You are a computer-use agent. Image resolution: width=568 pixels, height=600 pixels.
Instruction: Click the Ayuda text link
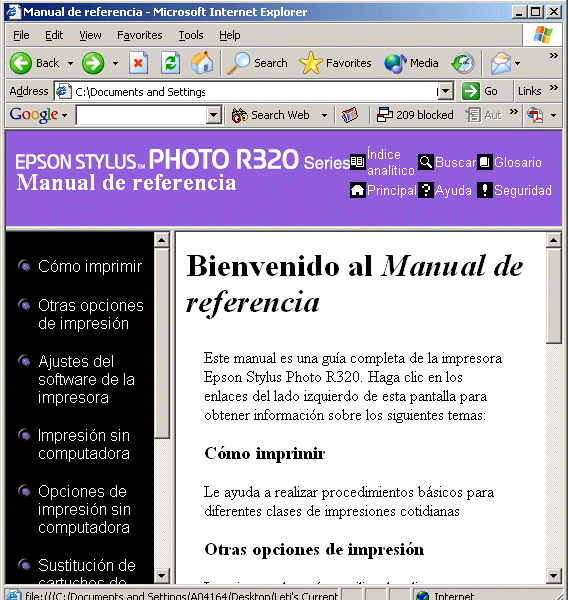coord(453,190)
